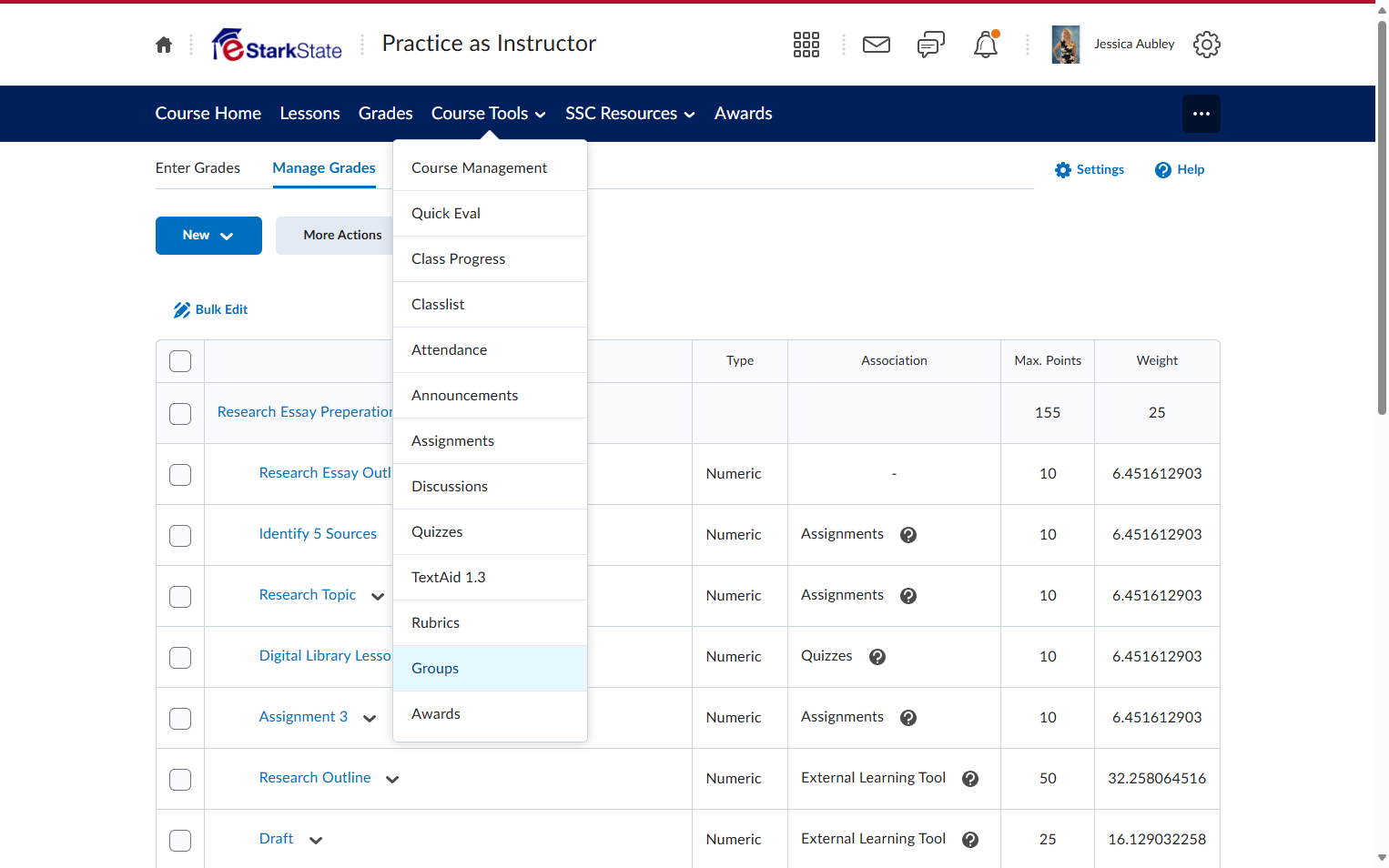
Task: Open the Course Tools dropdown menu
Action: (489, 114)
